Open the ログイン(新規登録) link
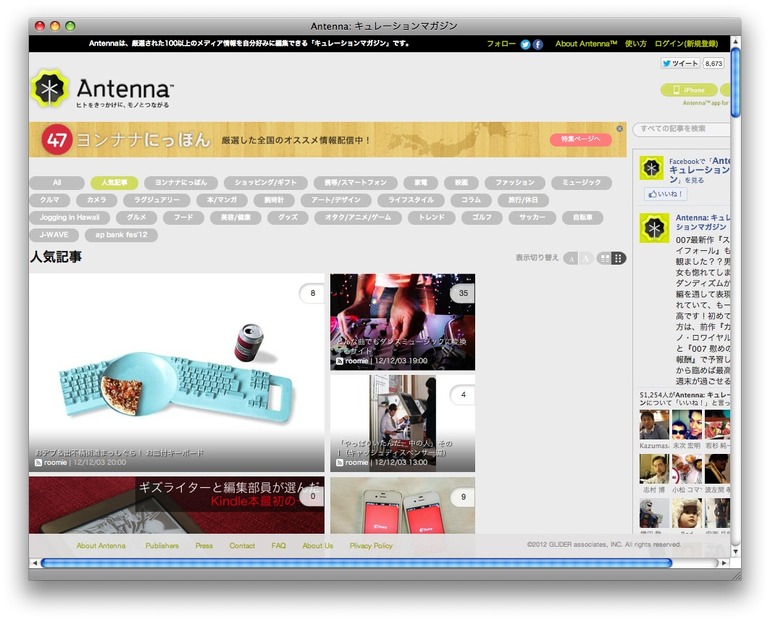The image size is (770, 620). 686,44
